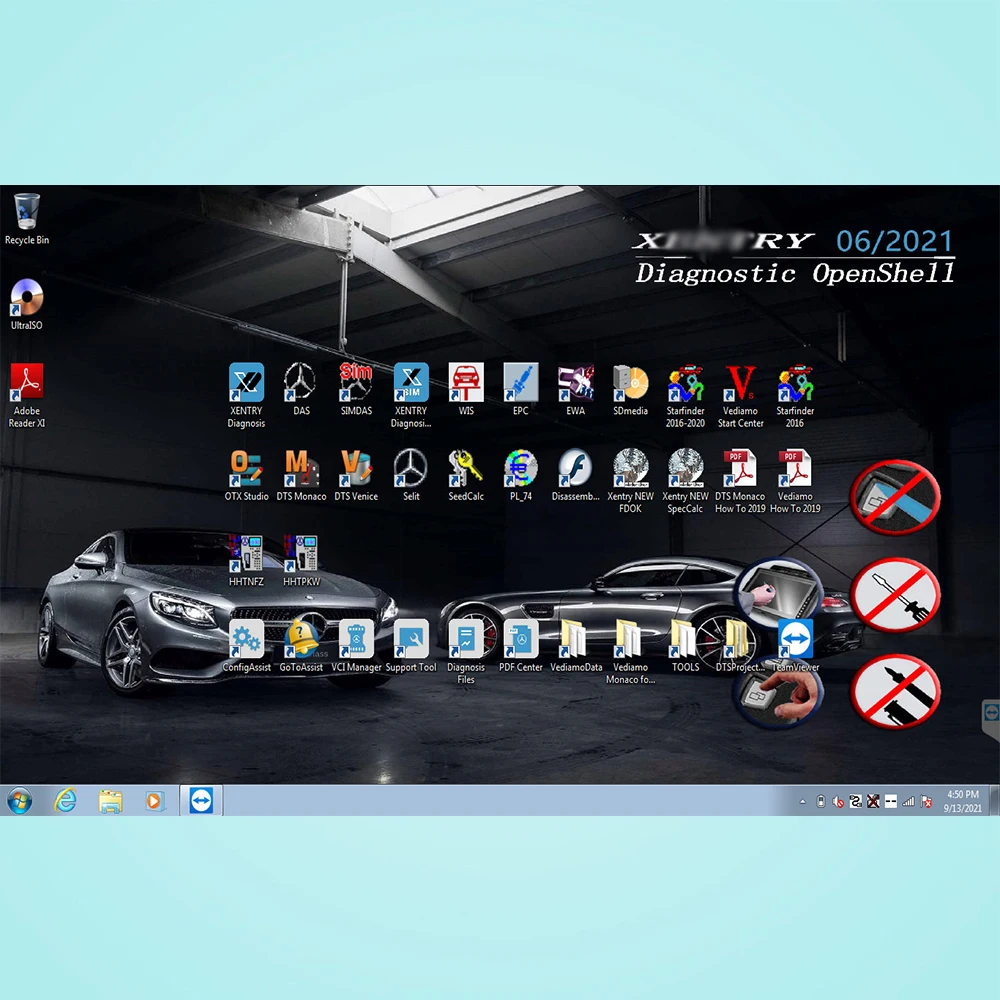Open SDmedia shortcut
The height and width of the screenshot is (1000, 1000).
click(631, 389)
